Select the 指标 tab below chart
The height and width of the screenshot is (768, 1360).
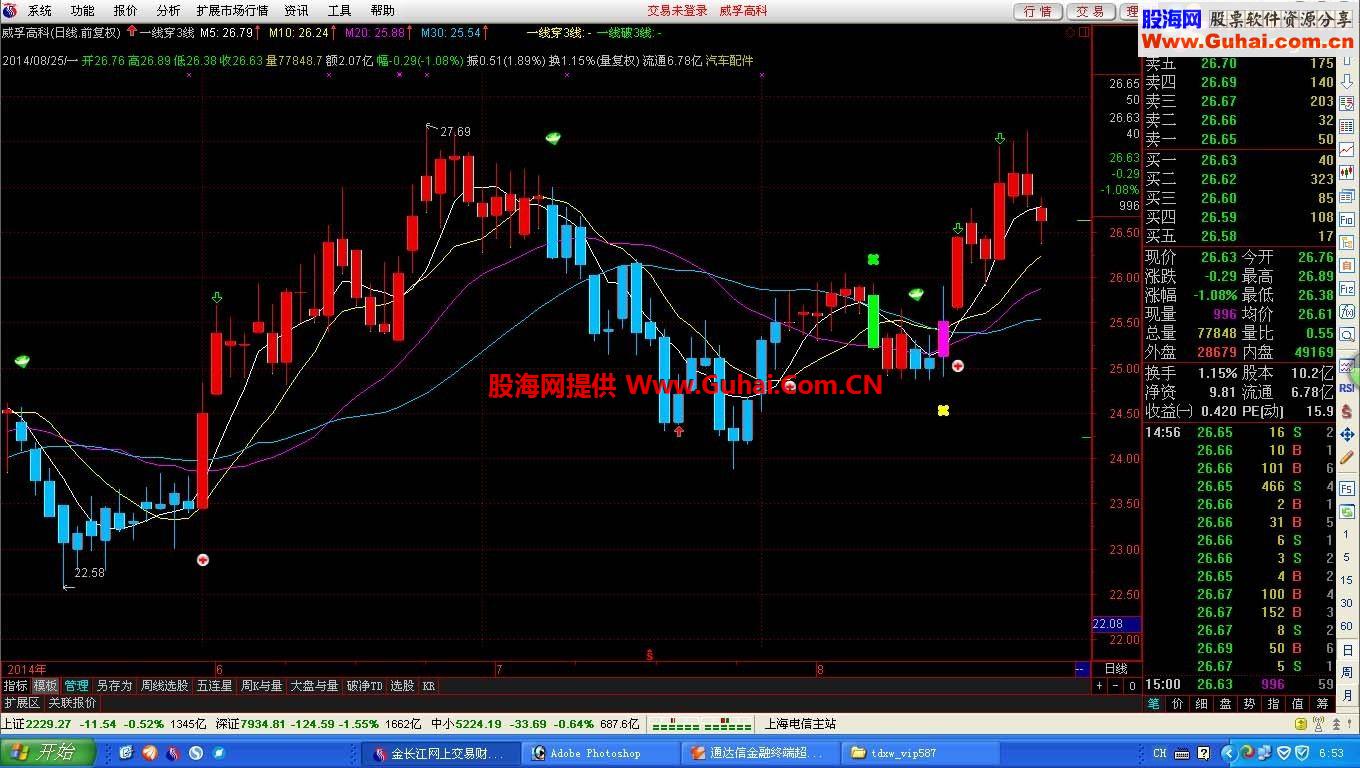pyautogui.click(x=15, y=686)
